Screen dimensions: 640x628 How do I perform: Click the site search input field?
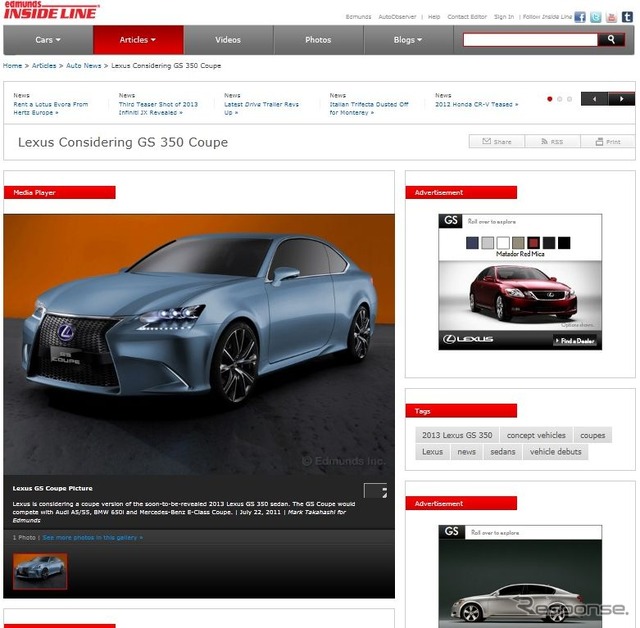[530, 40]
